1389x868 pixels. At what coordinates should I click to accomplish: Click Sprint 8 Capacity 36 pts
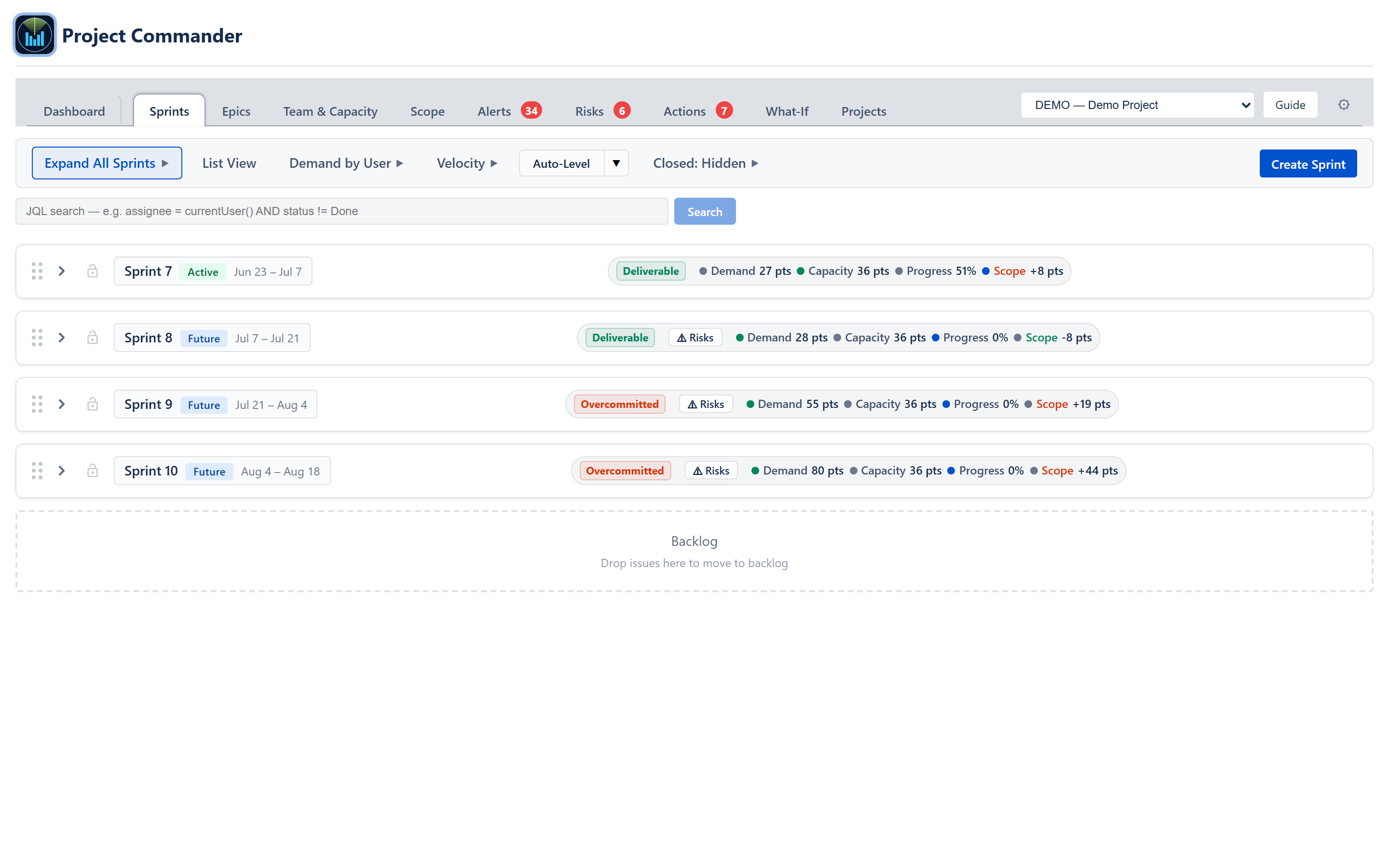(x=879, y=338)
